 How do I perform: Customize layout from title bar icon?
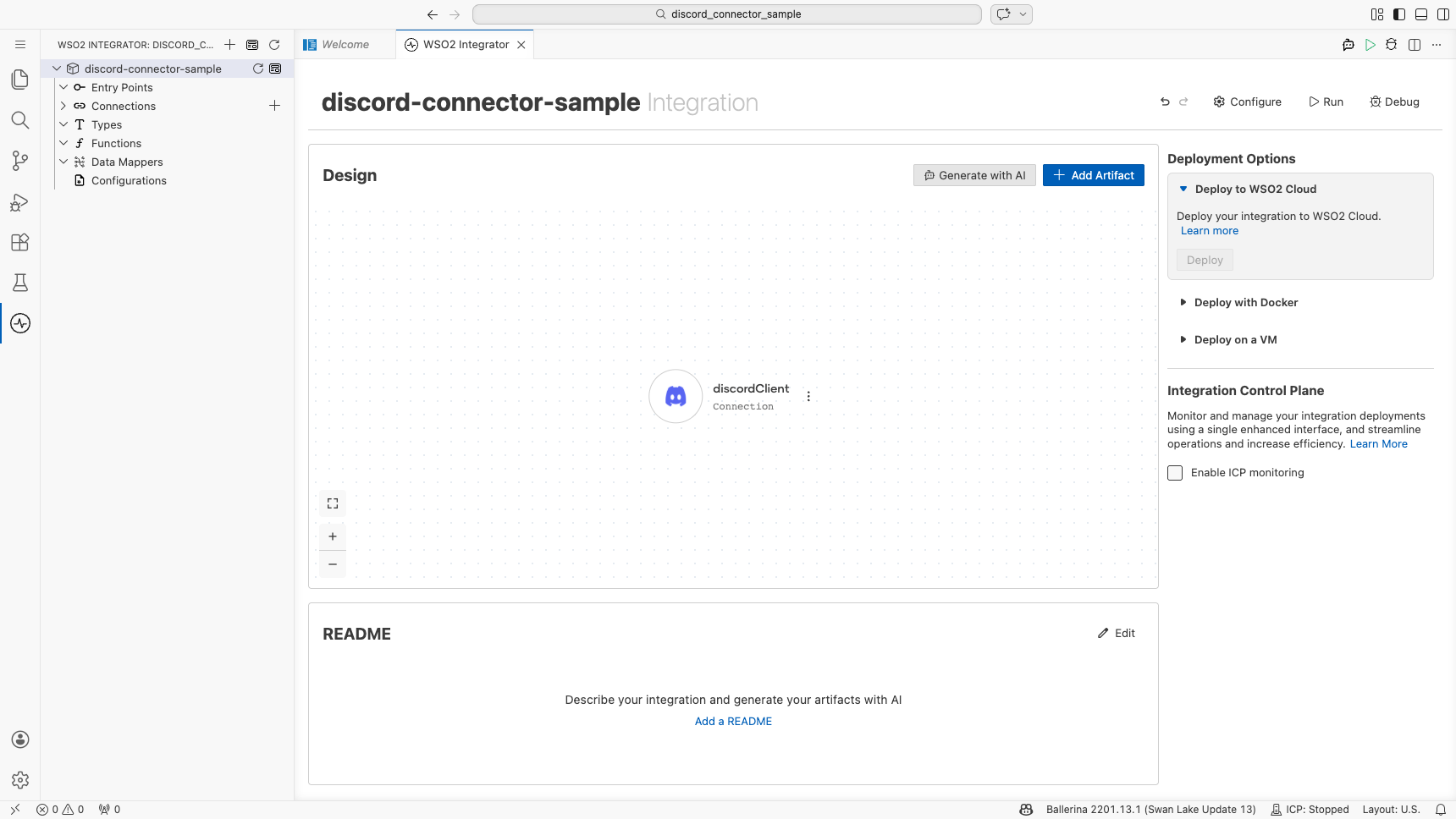pos(1377,14)
